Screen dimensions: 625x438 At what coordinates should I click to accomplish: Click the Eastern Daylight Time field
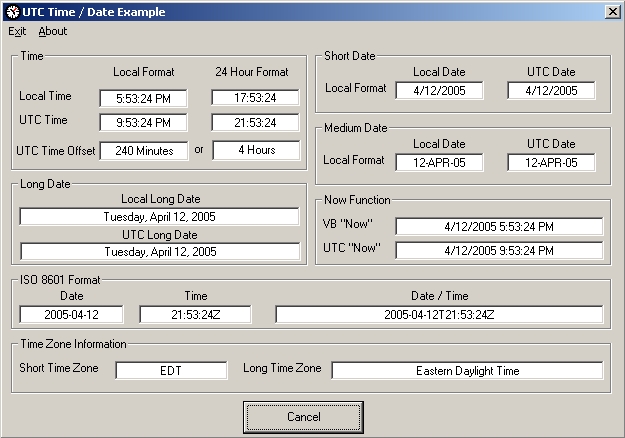click(467, 371)
